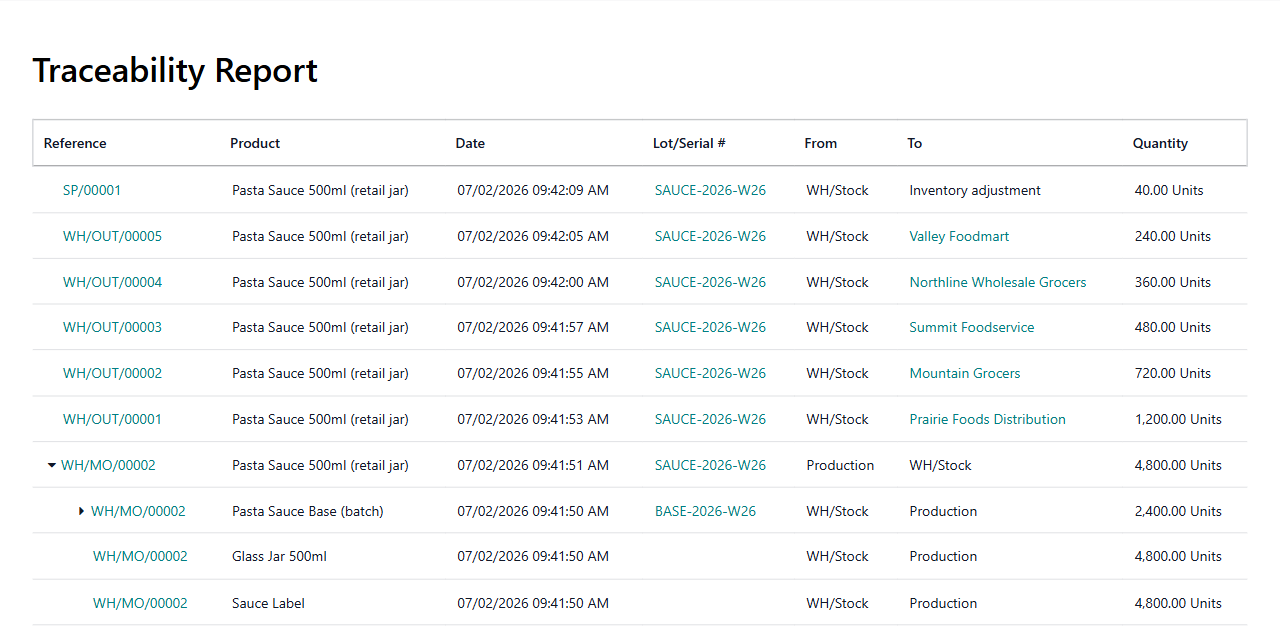Viewport: 1280px width, 642px height.
Task: Click the 2,400.00 Units quantity
Action: pos(1178,511)
